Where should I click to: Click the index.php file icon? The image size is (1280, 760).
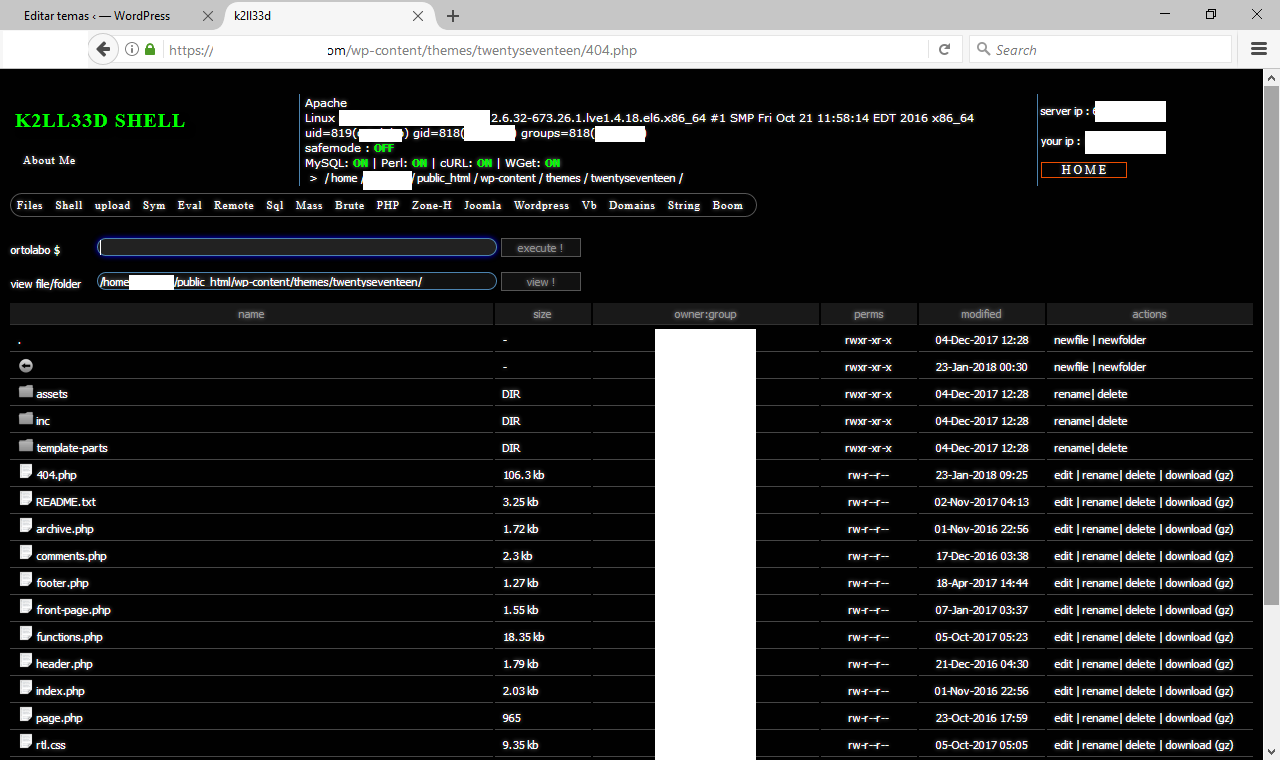click(x=26, y=689)
